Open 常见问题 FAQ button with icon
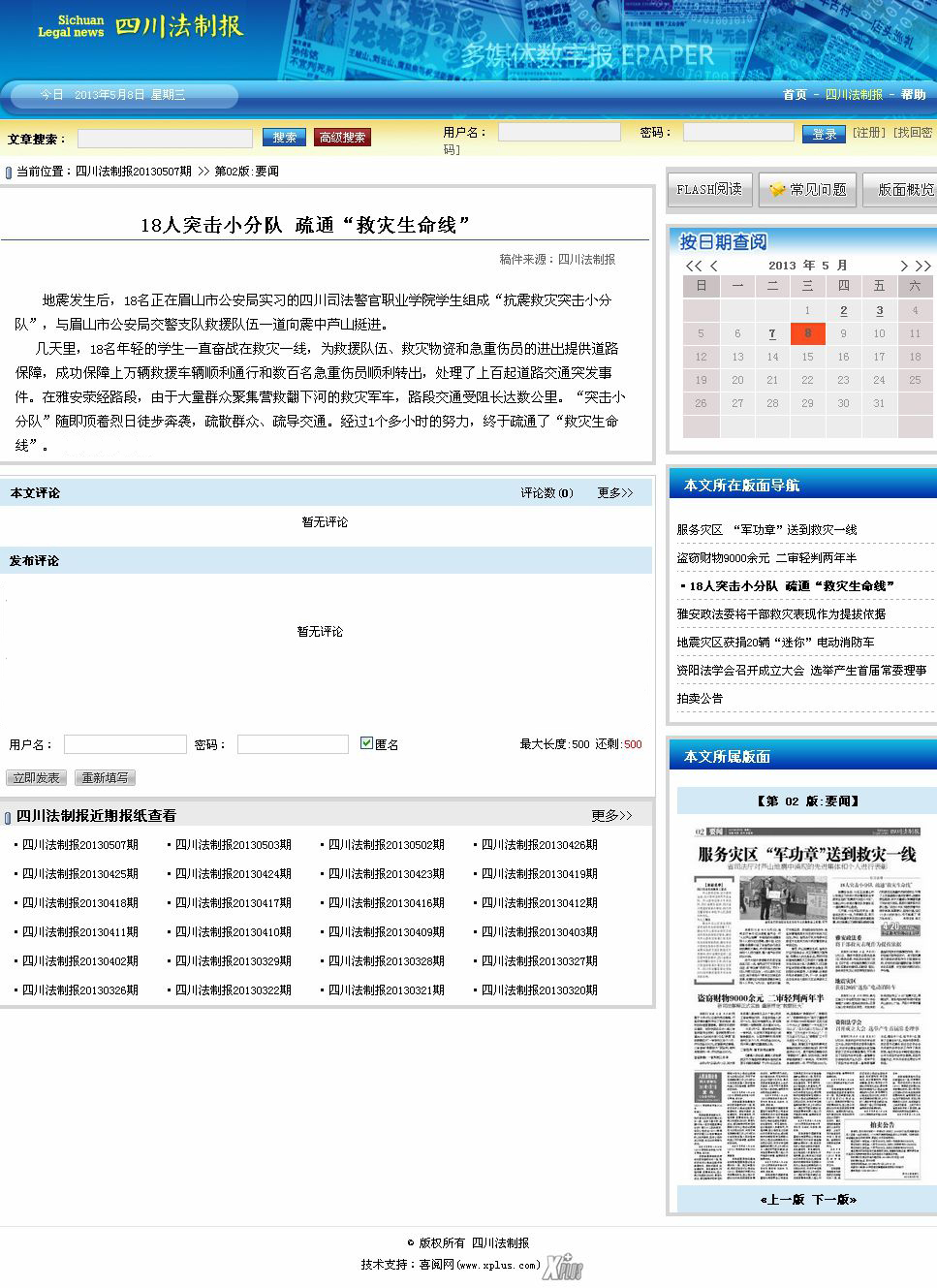The height and width of the screenshot is (1288, 937). pyautogui.click(x=807, y=190)
